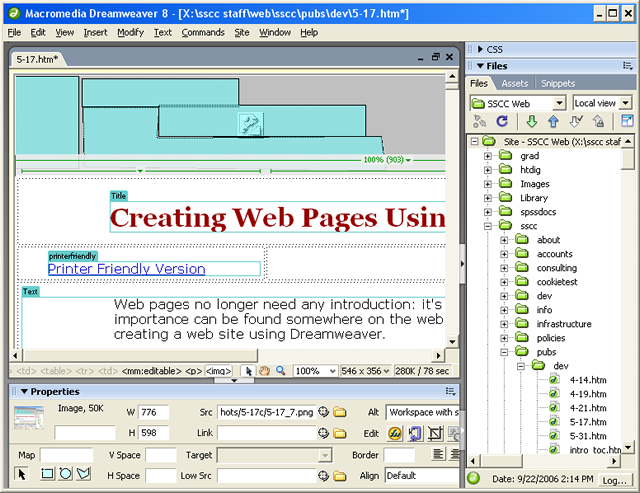Point-to-file target icon beside Src field
640x493 pixels.
323,412
